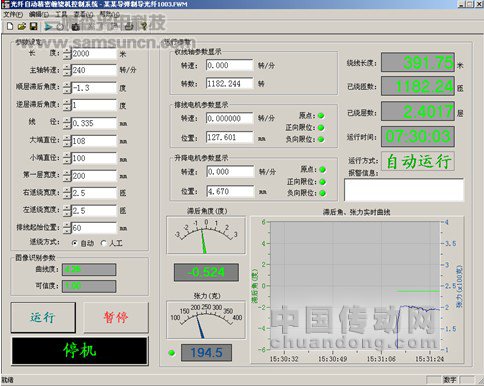484x386 pixels.
Task: Click the 负向限位 indicator light in 升降电机参数显示
Action: (322, 193)
